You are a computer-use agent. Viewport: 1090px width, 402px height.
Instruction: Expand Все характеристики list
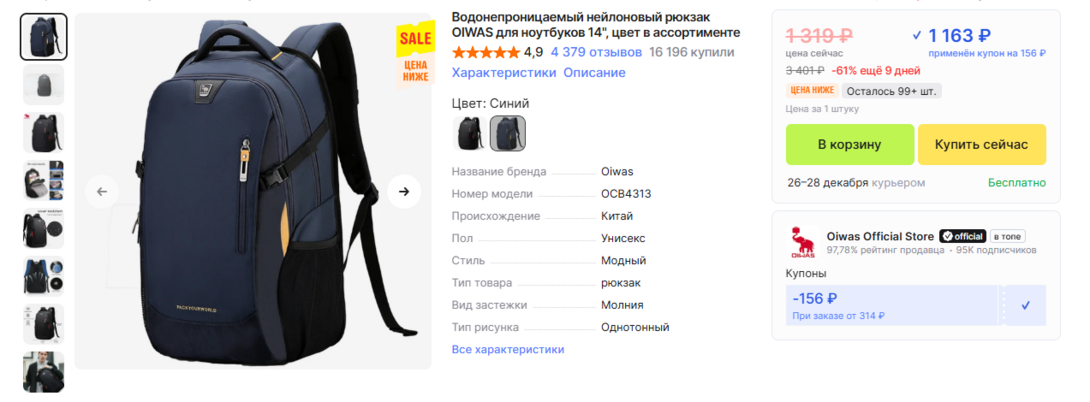tap(508, 349)
